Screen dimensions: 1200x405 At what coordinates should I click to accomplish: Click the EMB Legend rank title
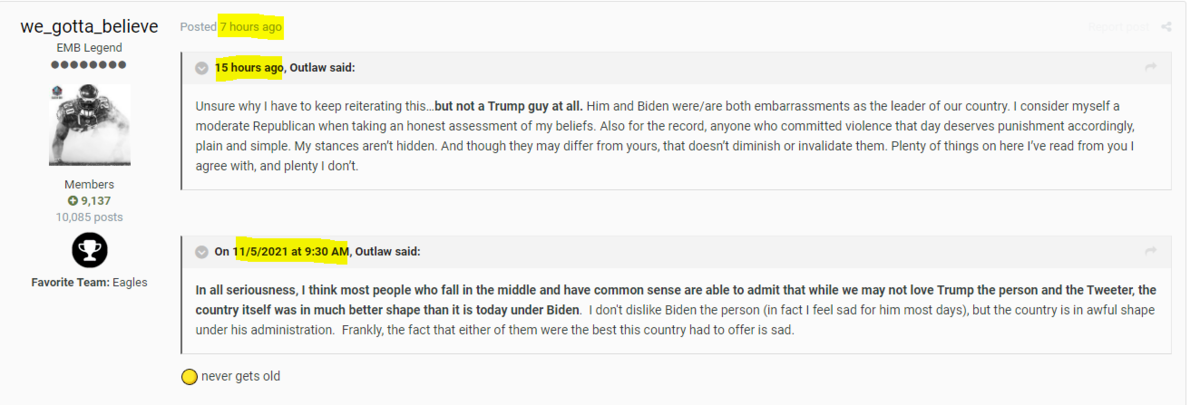[89, 48]
